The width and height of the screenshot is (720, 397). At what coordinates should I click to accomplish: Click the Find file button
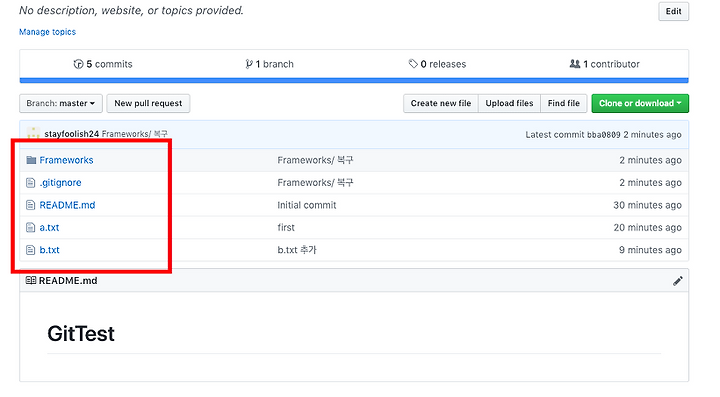(564, 103)
